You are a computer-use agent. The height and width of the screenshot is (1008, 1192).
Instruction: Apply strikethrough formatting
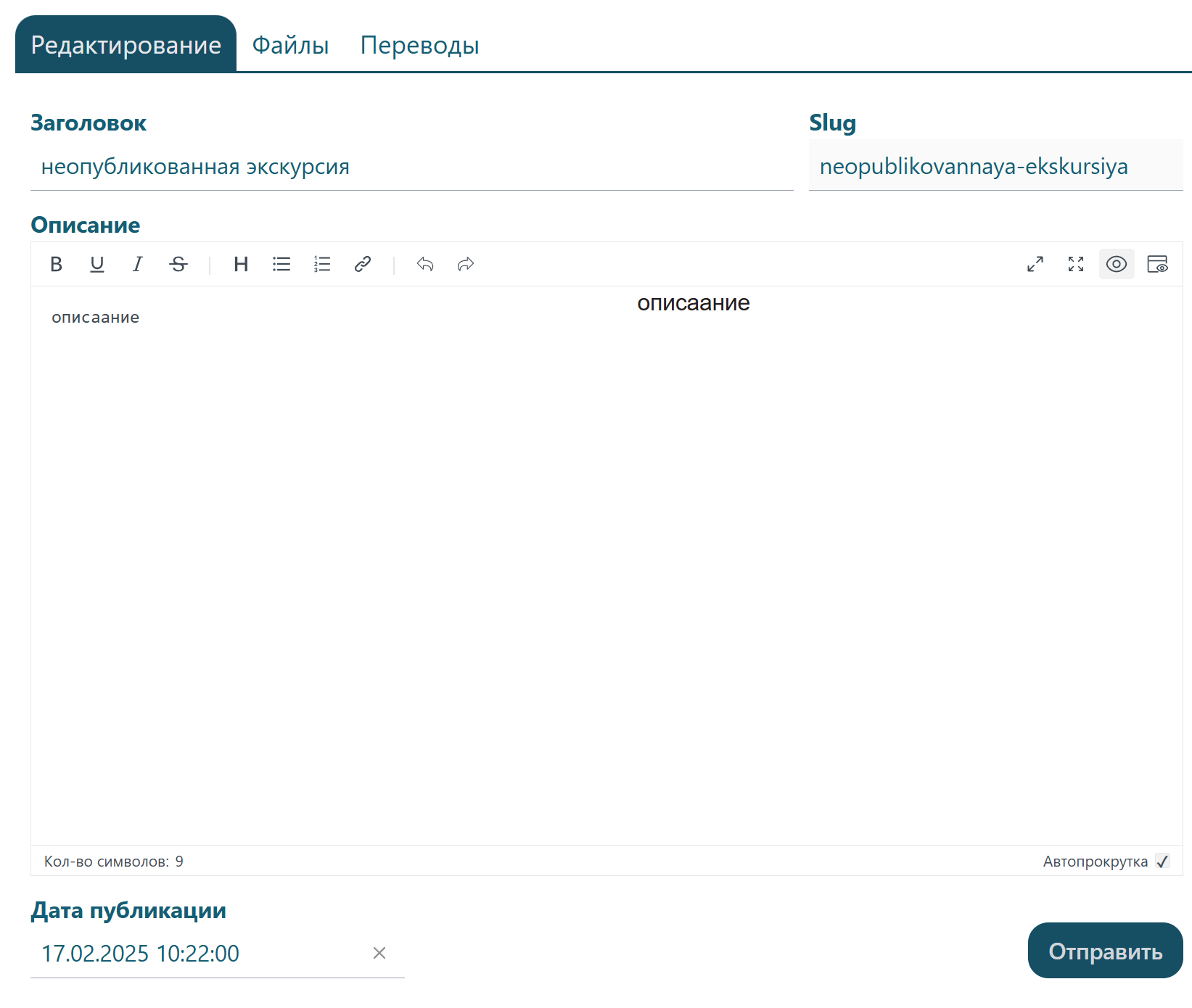[178, 265]
